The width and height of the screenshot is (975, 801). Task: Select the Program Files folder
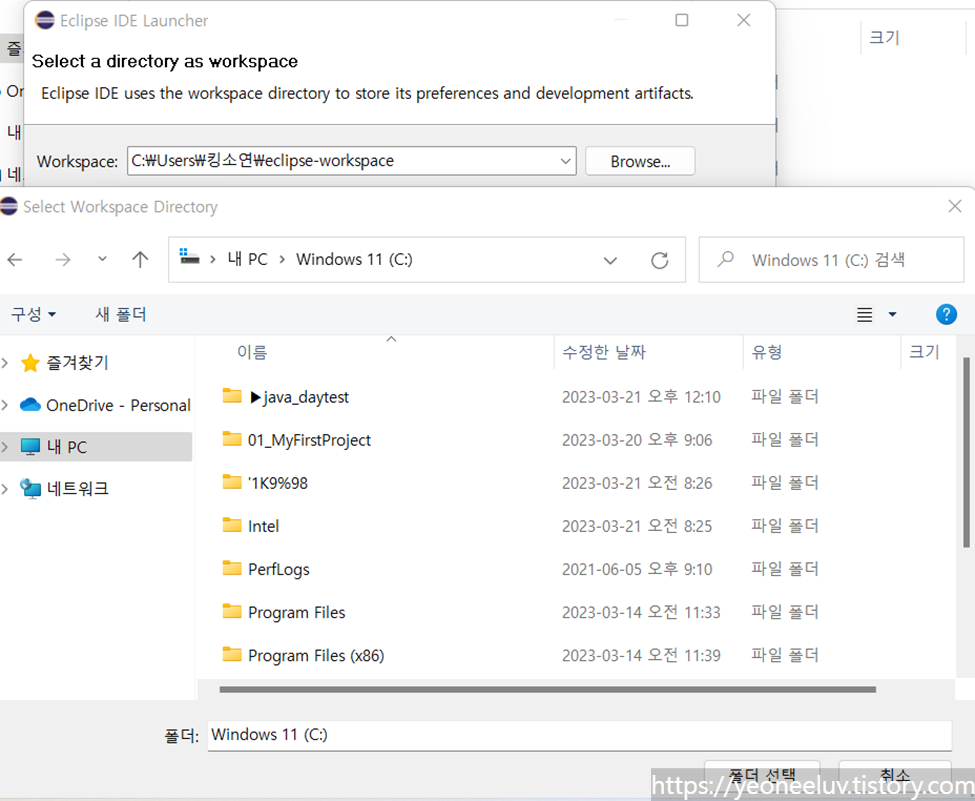click(x=296, y=613)
